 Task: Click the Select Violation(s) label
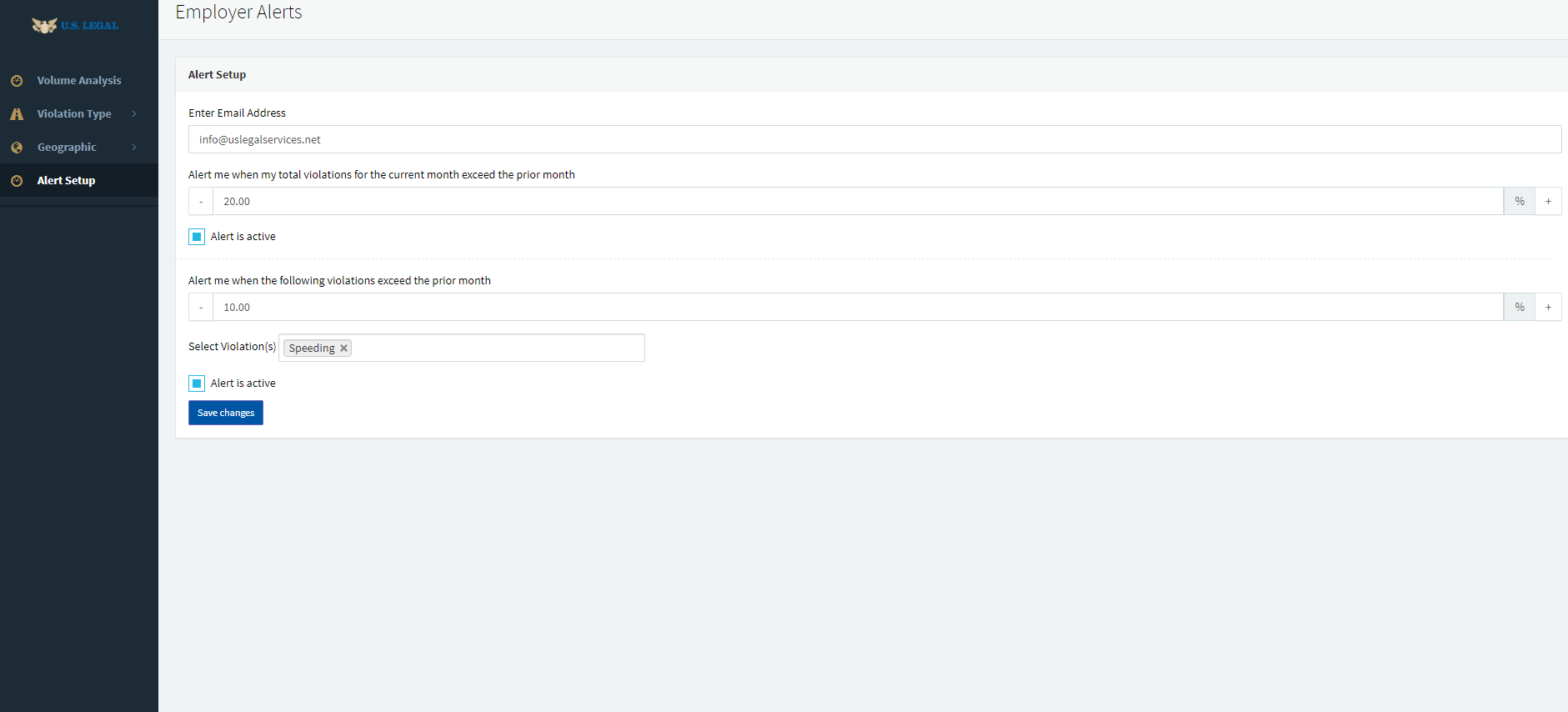232,346
